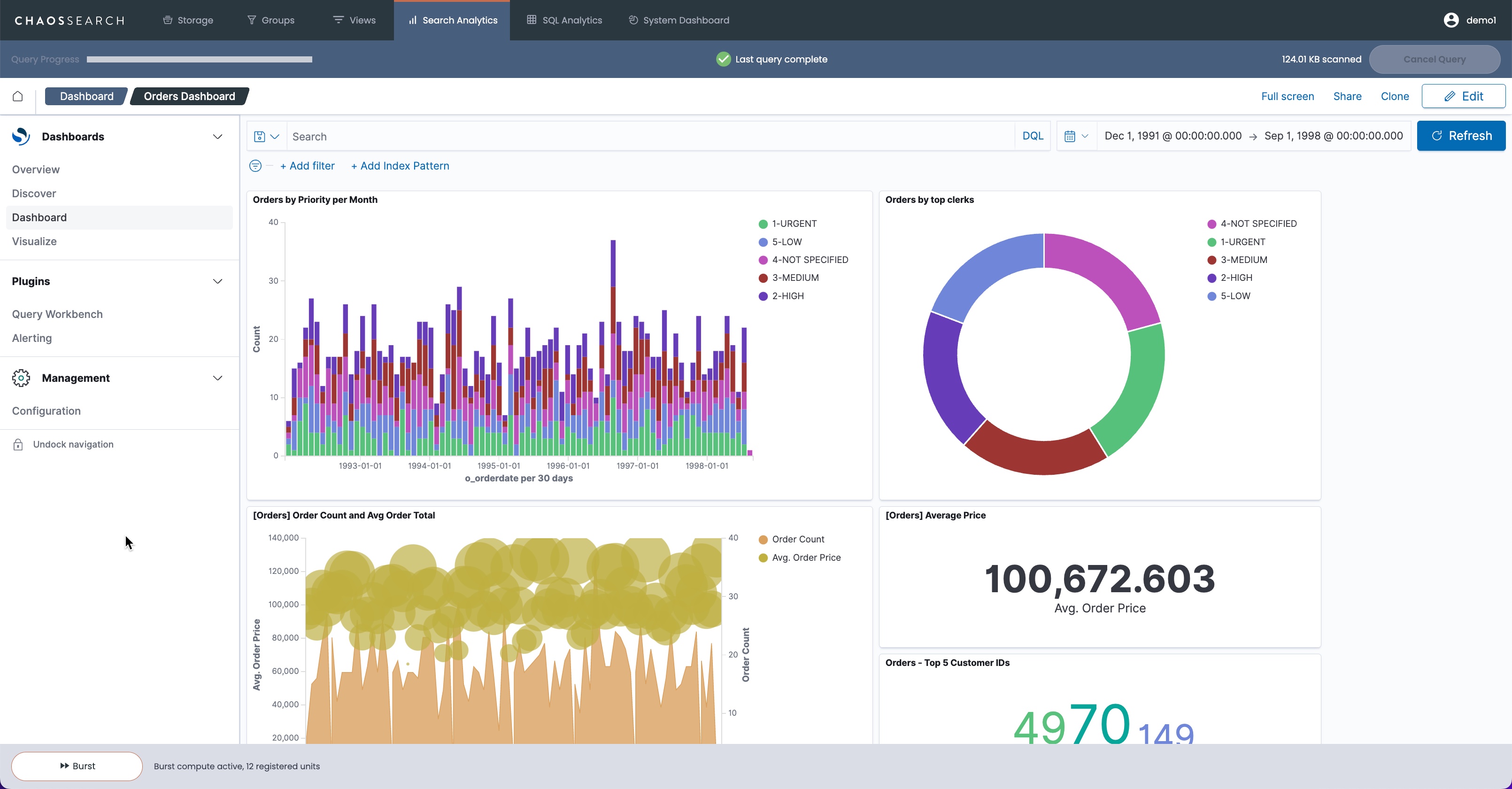Open the save query icon
The width and height of the screenshot is (1512, 789).
click(x=260, y=136)
